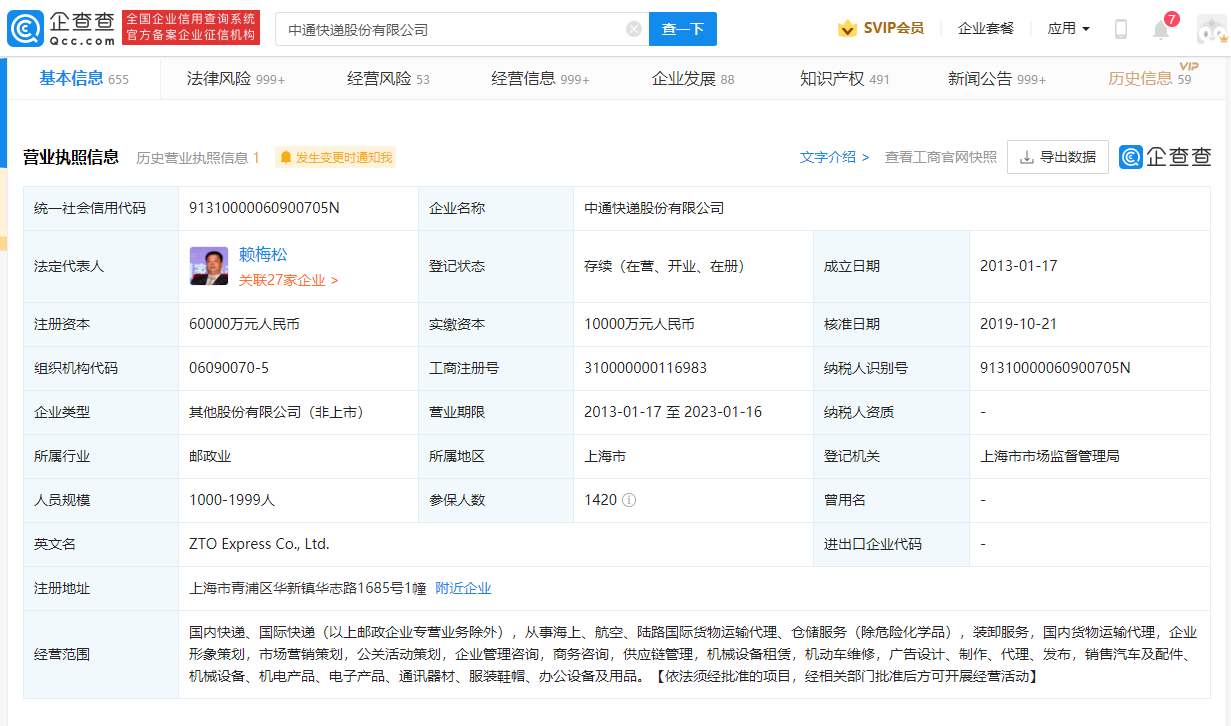The image size is (1231, 726).
Task: Switch to the 企业发展 tab
Action: 693,78
